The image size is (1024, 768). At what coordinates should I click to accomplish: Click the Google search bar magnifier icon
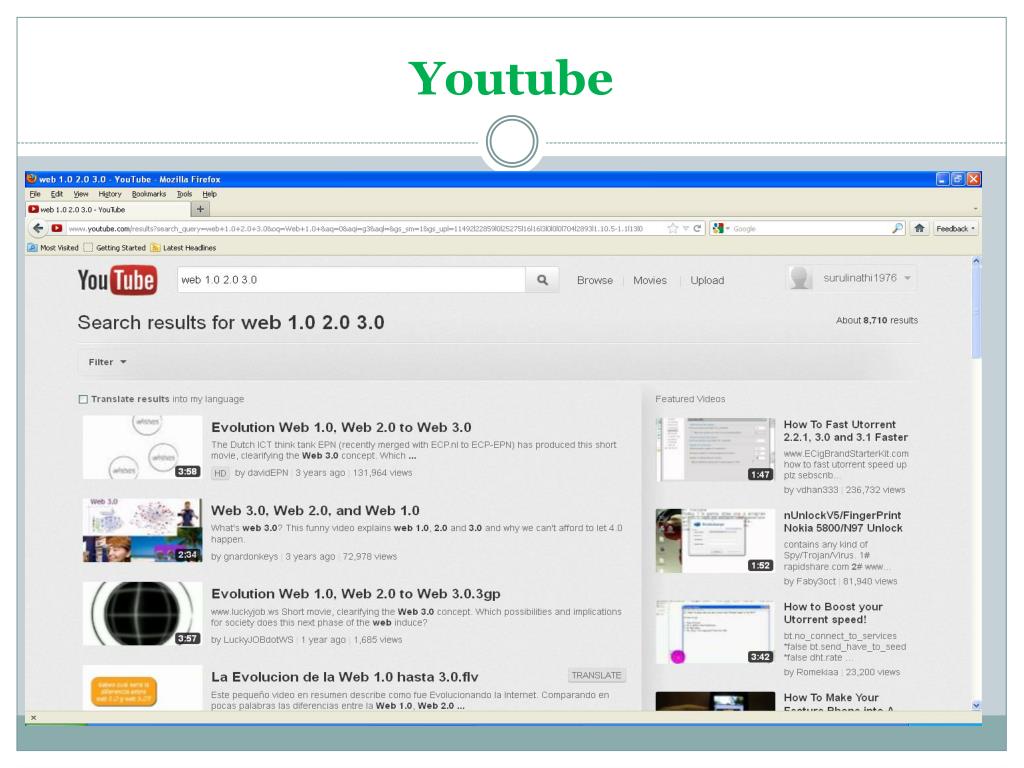click(898, 228)
